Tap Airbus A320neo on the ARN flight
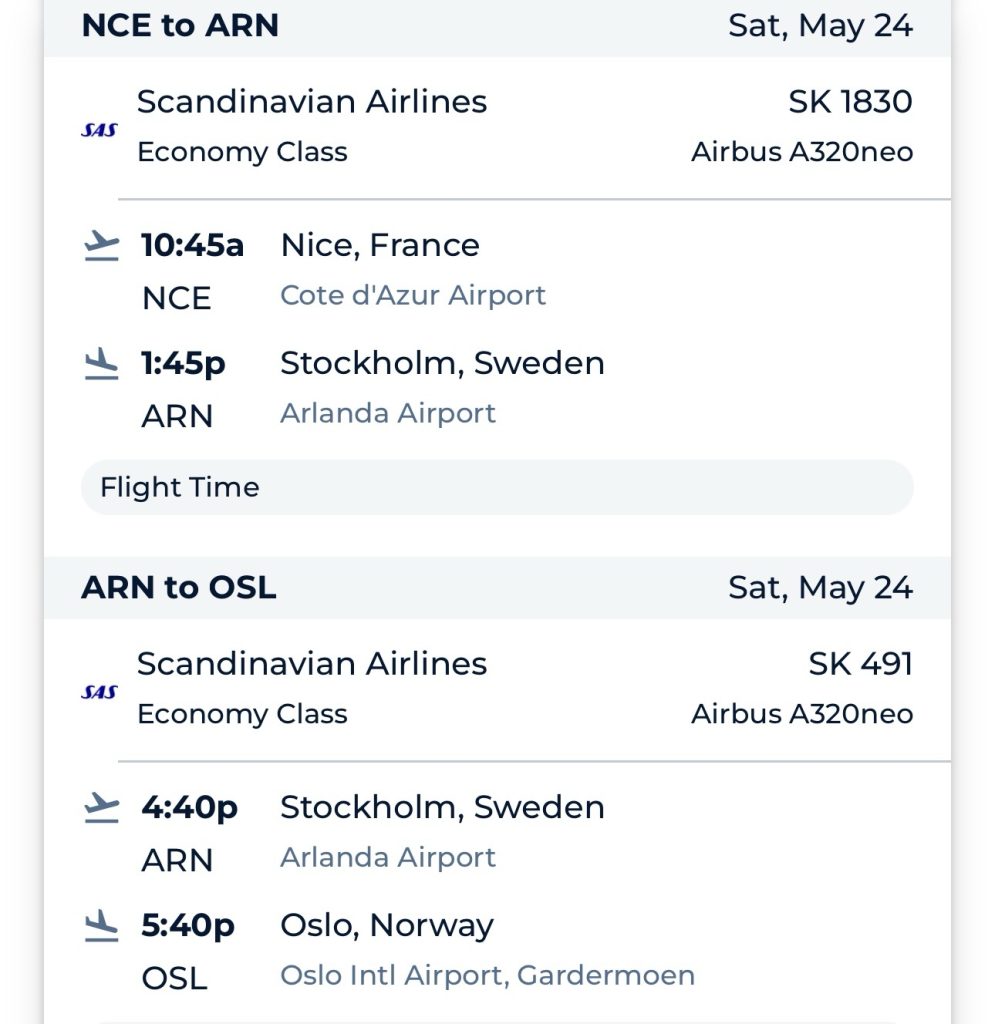 801,715
